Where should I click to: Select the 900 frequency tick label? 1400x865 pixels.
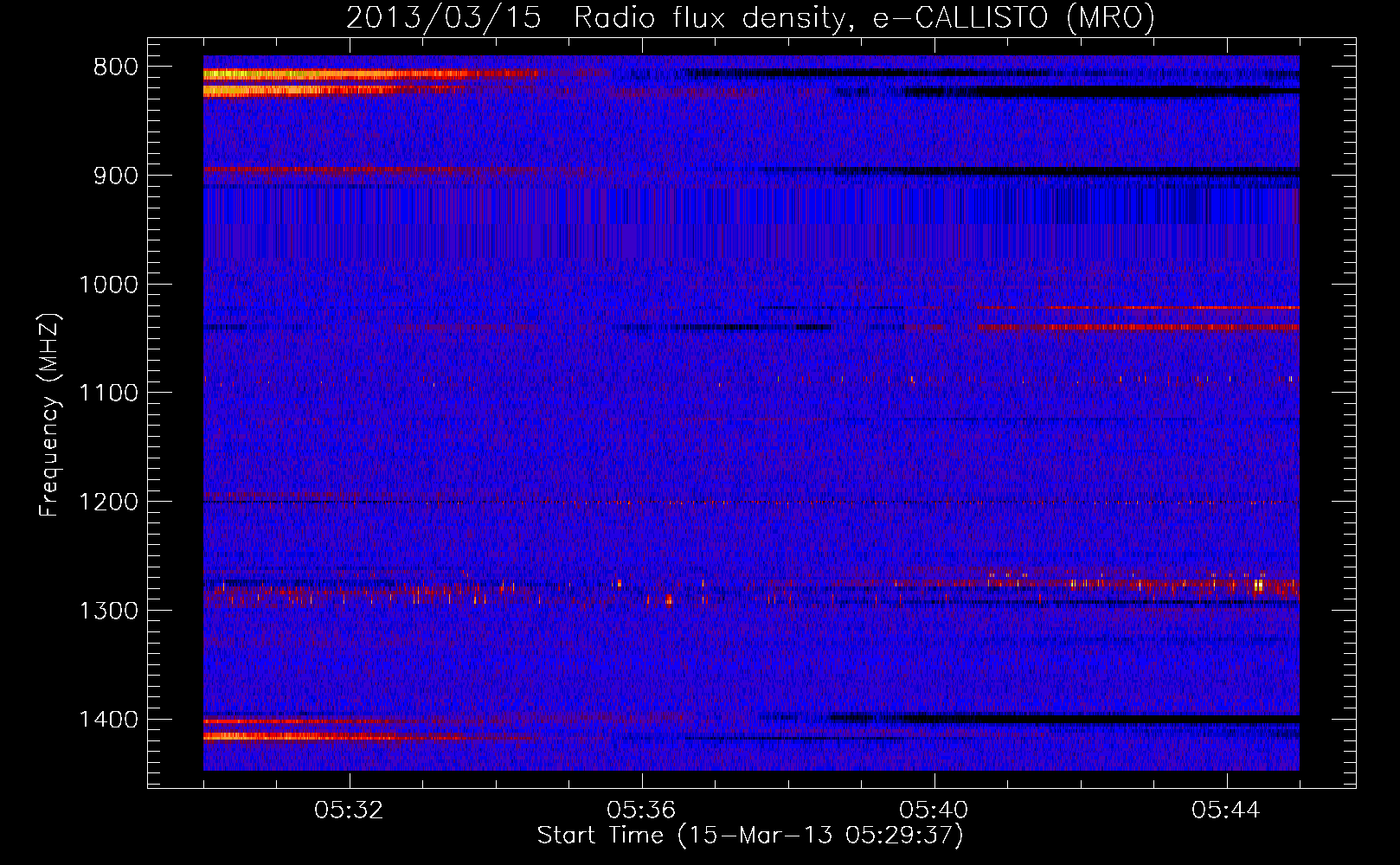[116, 176]
